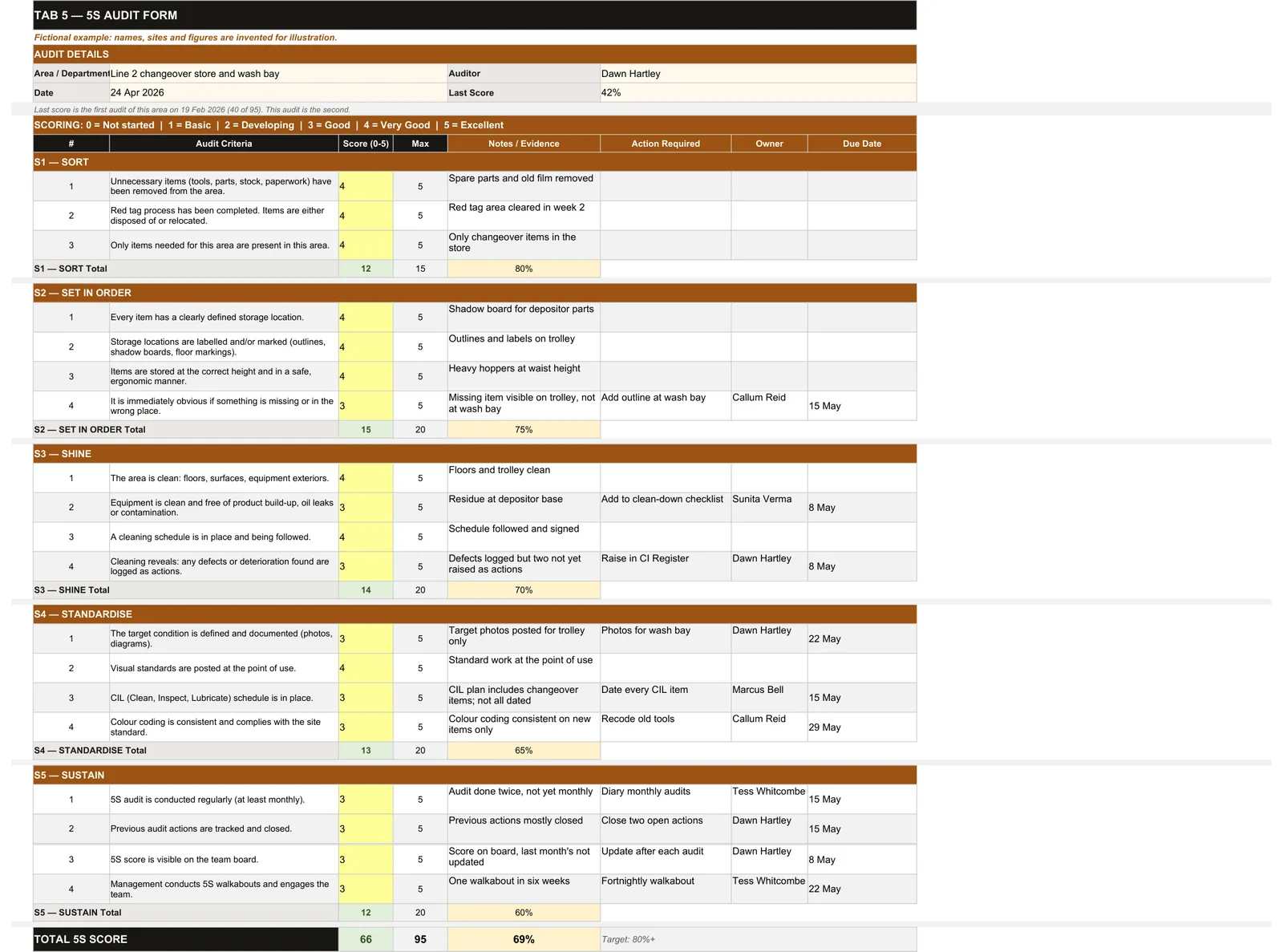
Task: Select note 'Residue at depositor base'
Action: point(524,508)
